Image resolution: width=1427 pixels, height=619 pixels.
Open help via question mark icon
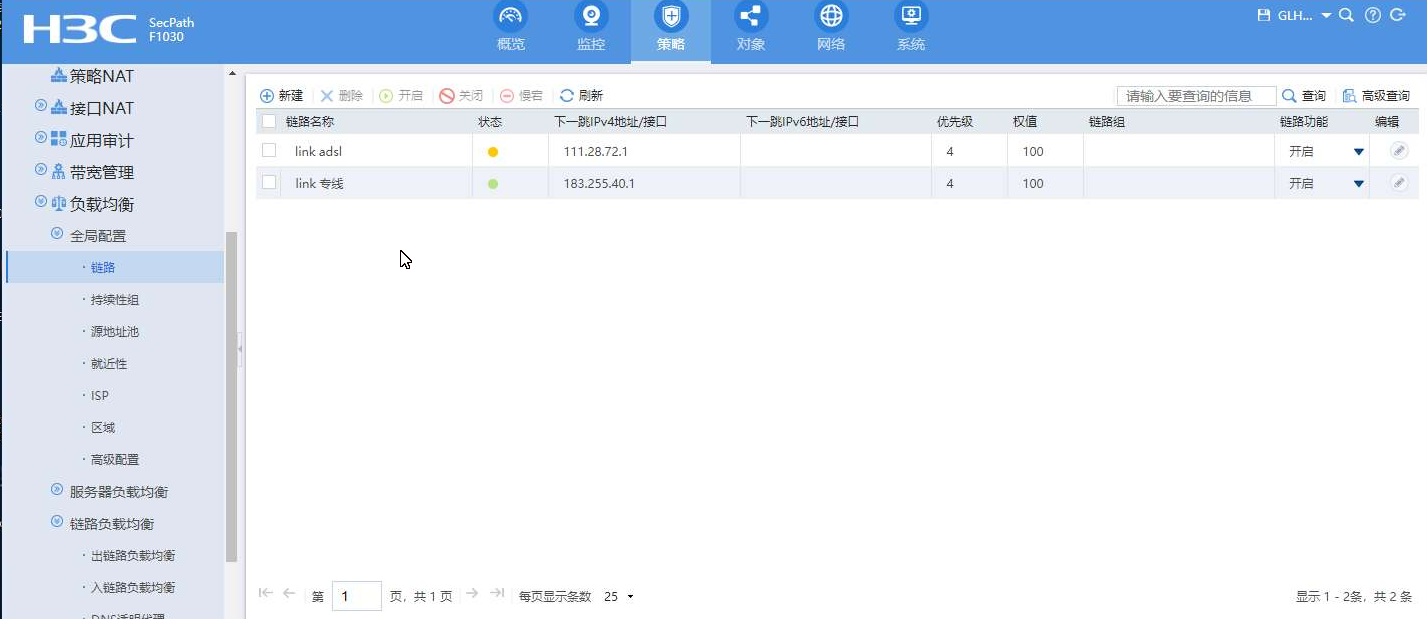pos(1373,15)
